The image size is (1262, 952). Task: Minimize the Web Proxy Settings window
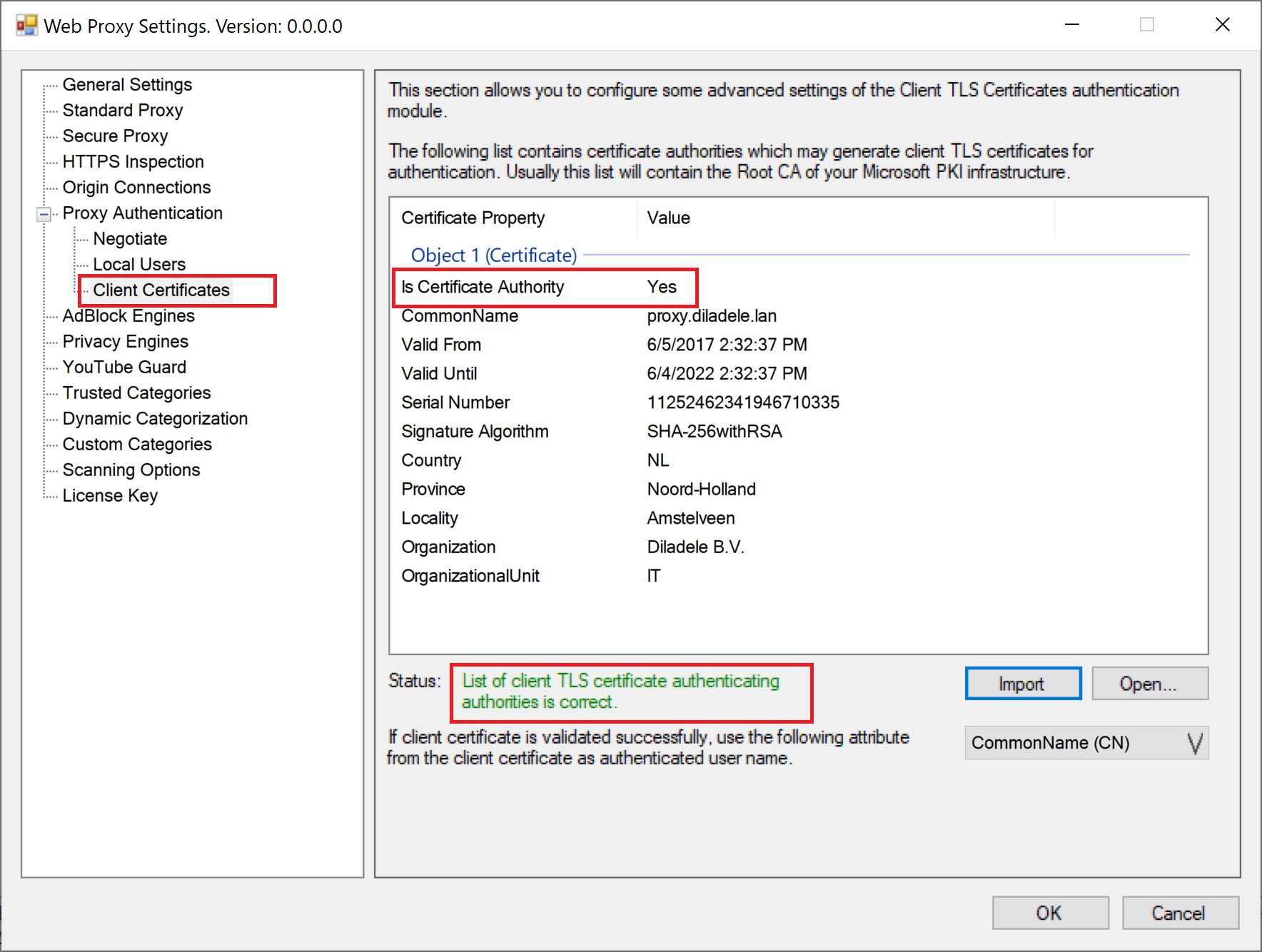tap(1072, 25)
